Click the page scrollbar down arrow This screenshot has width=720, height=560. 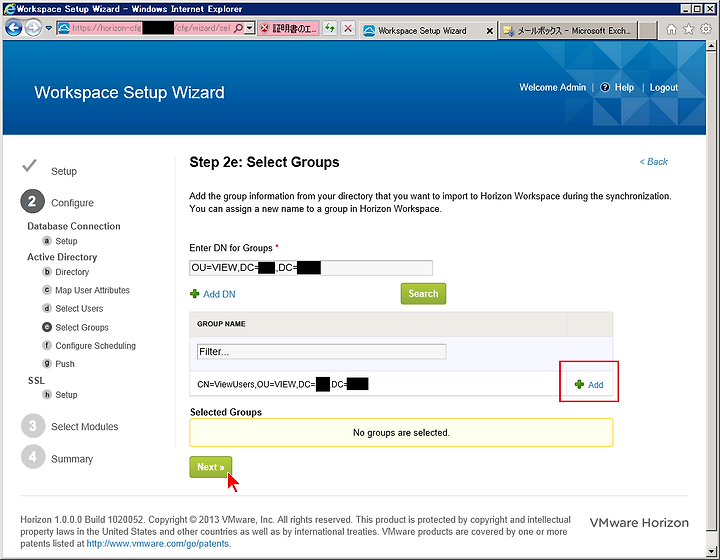(711, 551)
